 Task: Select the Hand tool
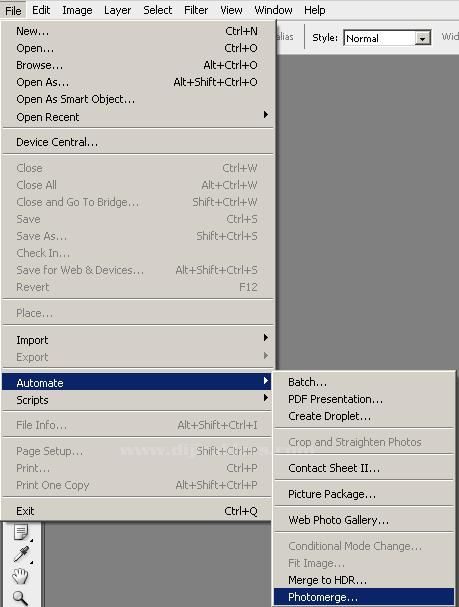click(x=20, y=576)
